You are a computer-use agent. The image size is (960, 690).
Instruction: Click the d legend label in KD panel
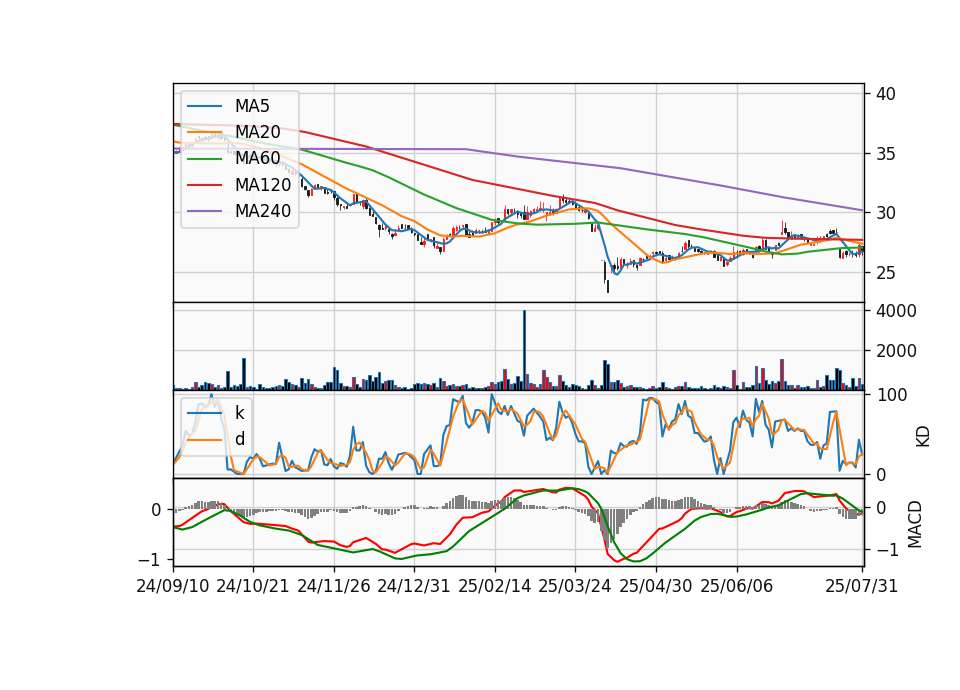[x=240, y=439]
